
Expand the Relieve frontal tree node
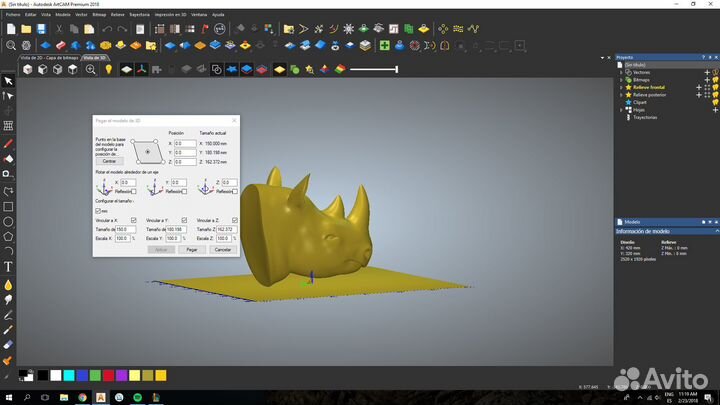tap(621, 87)
